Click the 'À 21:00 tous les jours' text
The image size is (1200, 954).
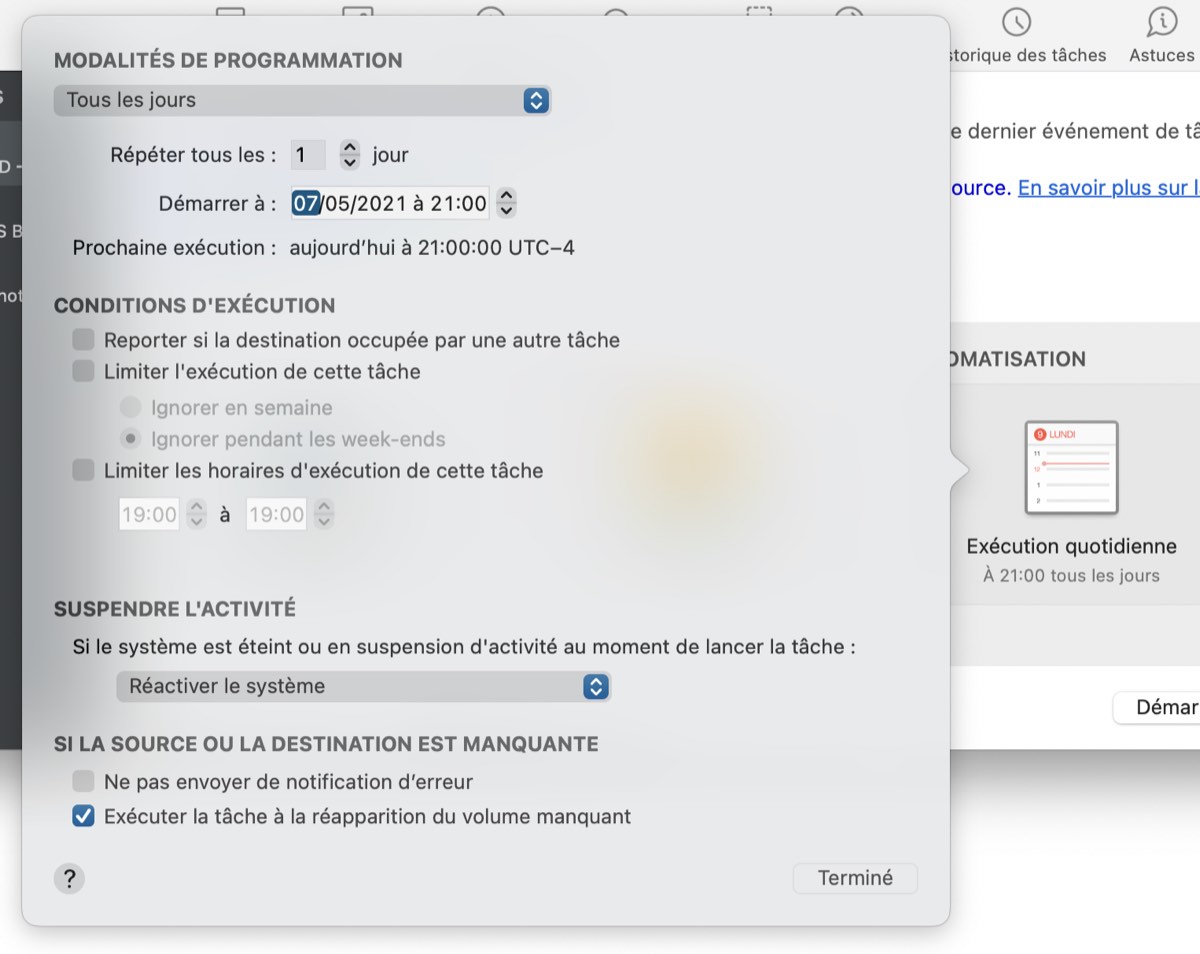1071,576
